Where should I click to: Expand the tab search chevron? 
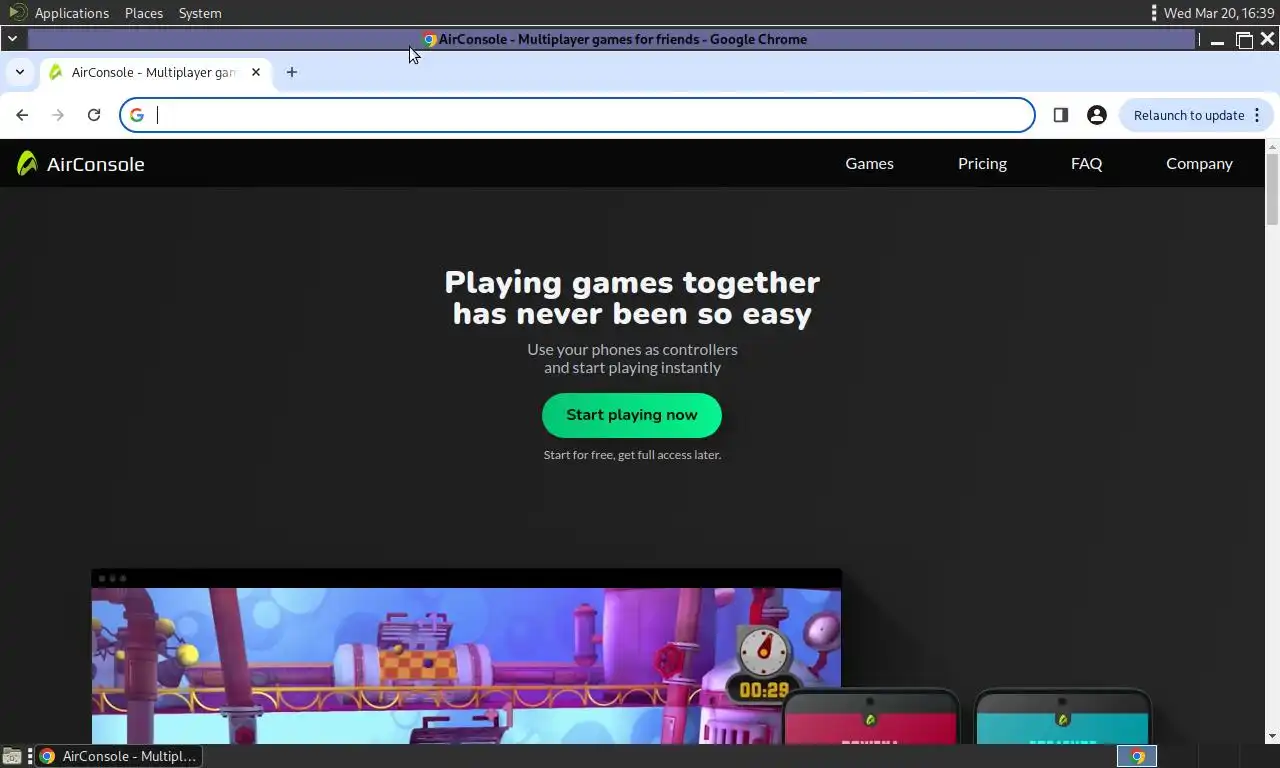click(x=19, y=72)
